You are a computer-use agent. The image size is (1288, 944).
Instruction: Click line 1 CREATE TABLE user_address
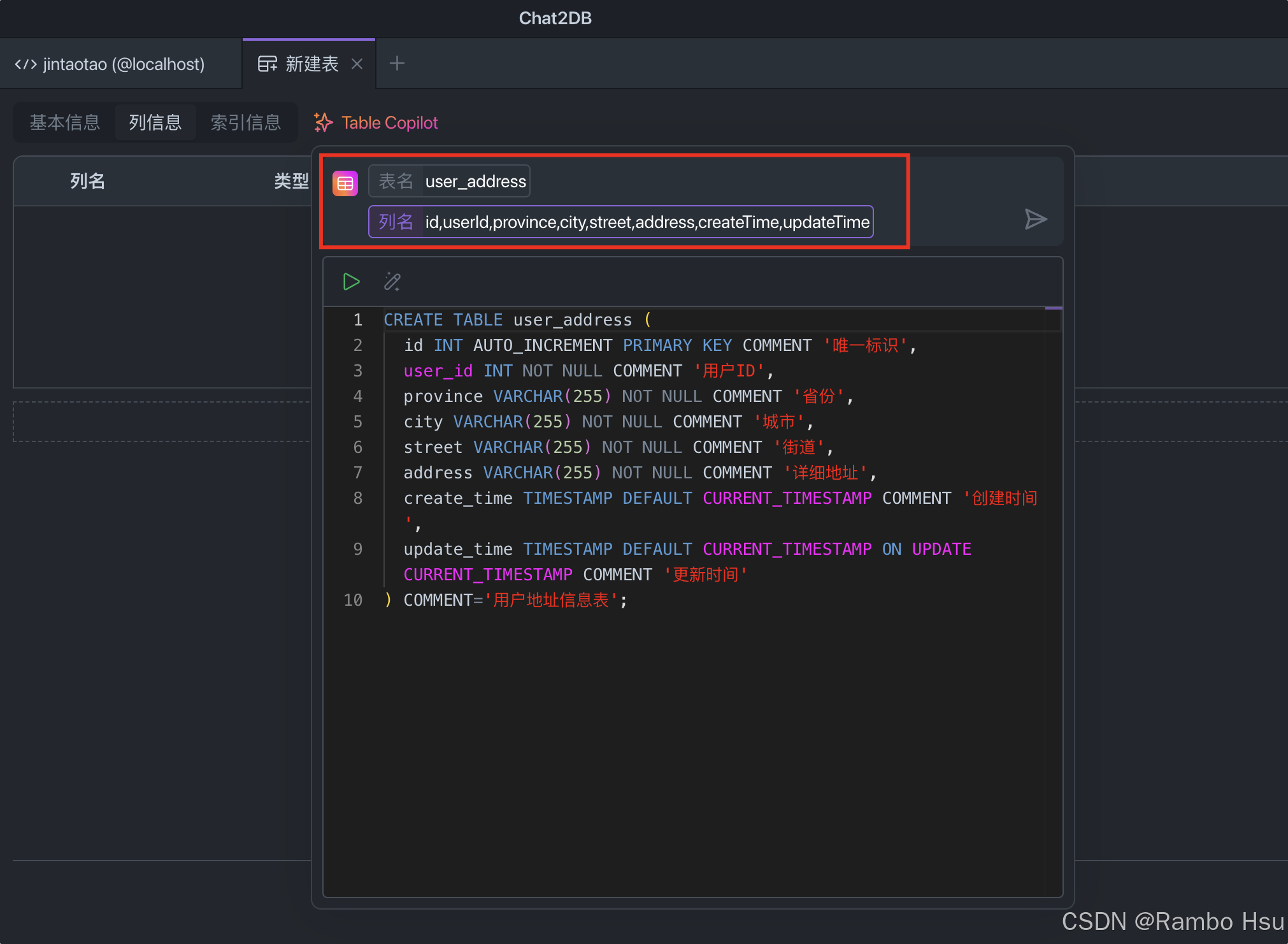pyautogui.click(x=517, y=320)
